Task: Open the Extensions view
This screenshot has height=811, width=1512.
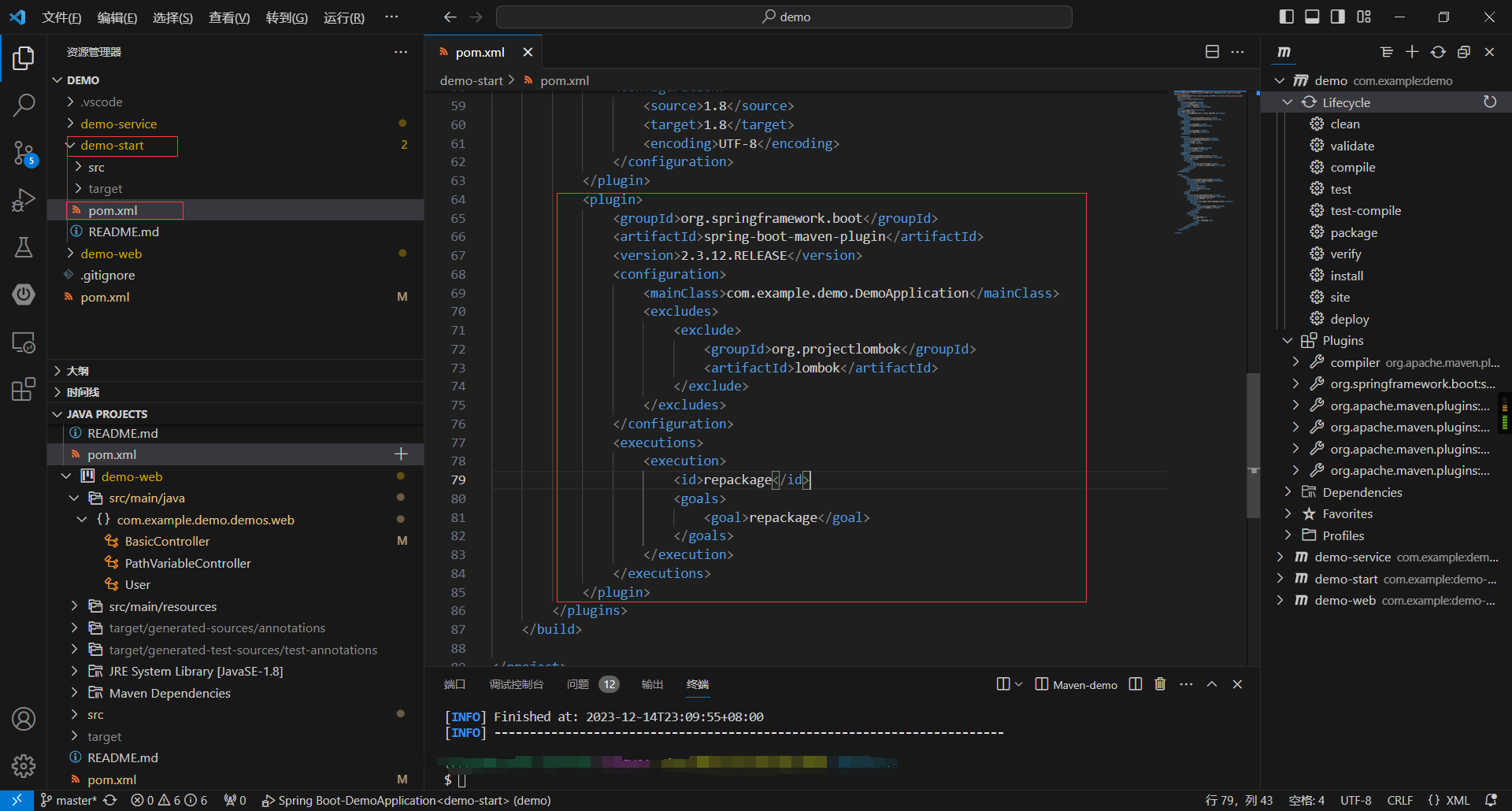Action: (24, 389)
